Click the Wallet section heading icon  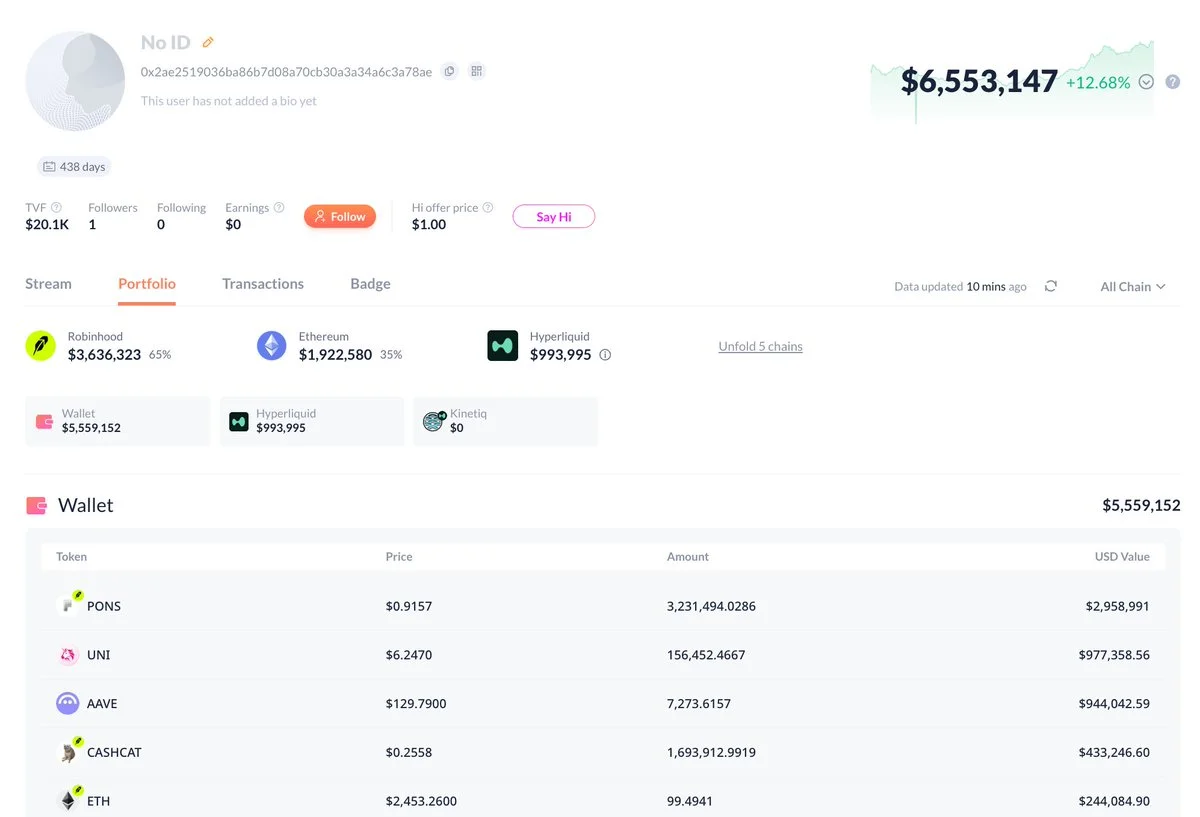[x=37, y=506]
